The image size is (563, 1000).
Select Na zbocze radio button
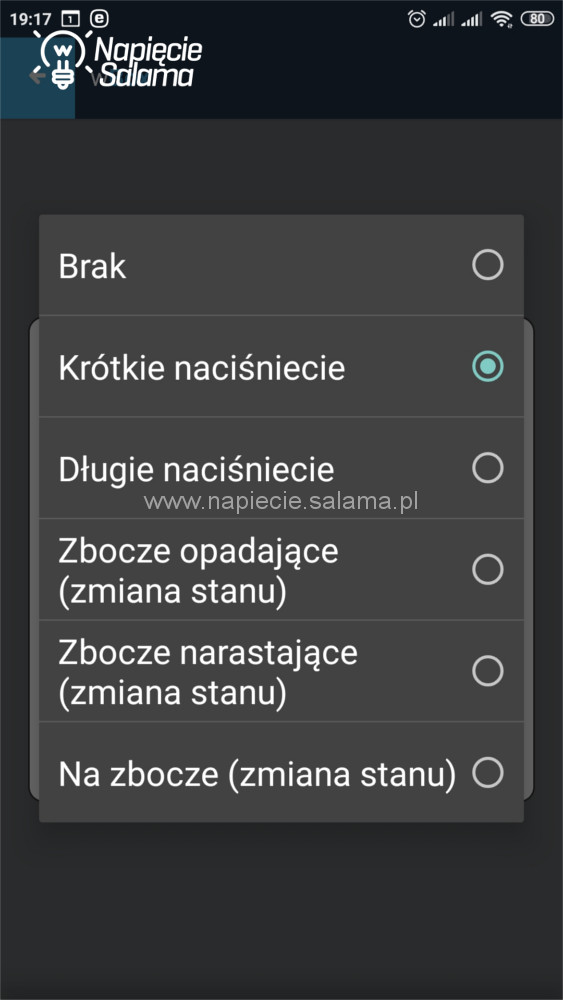488,772
